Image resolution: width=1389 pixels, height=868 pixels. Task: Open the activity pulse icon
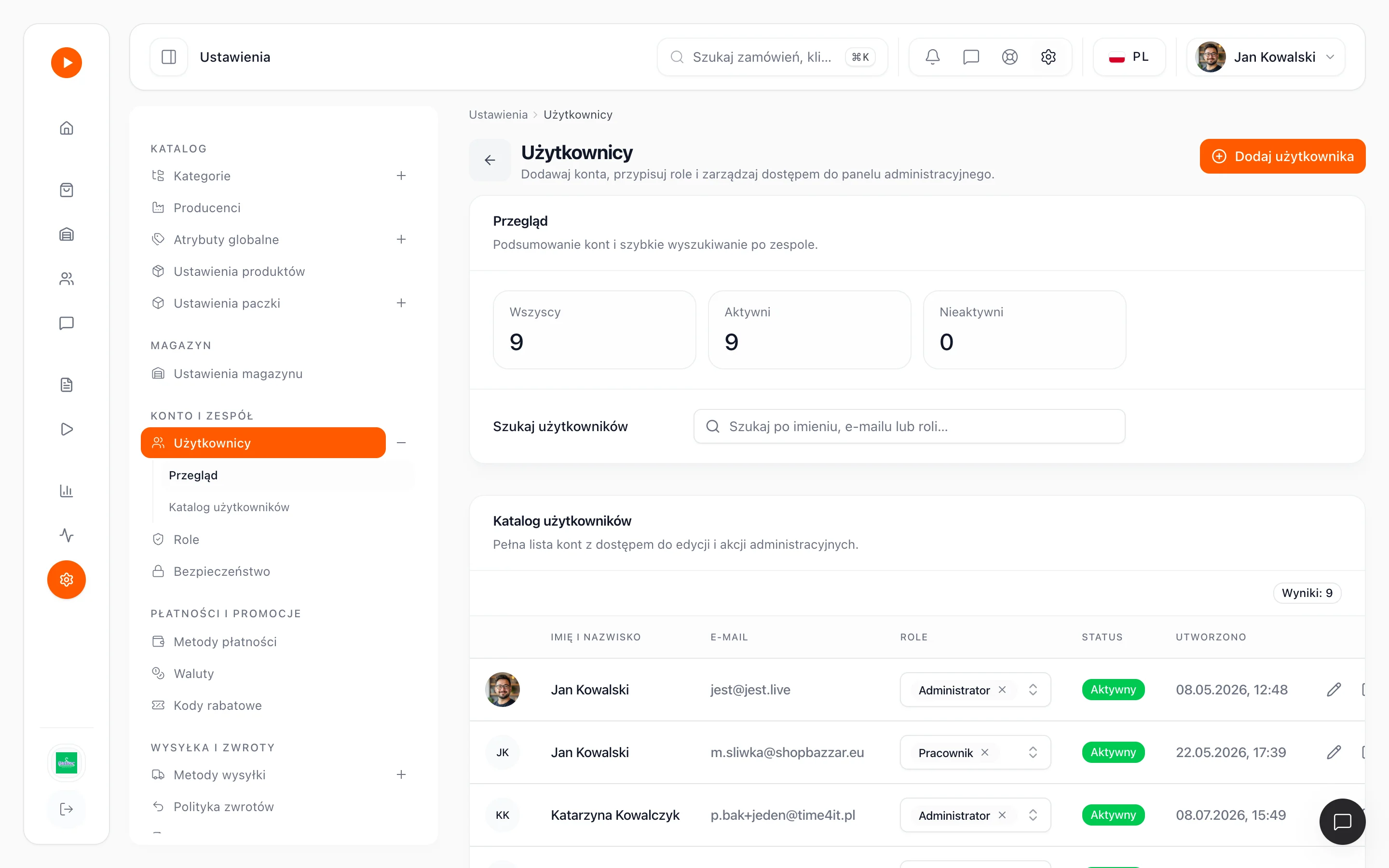pyautogui.click(x=67, y=535)
